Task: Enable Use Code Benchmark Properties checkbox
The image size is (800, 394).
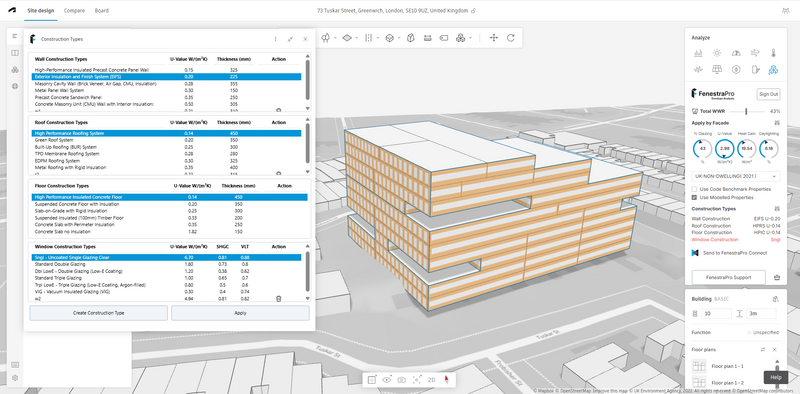Action: (x=694, y=189)
